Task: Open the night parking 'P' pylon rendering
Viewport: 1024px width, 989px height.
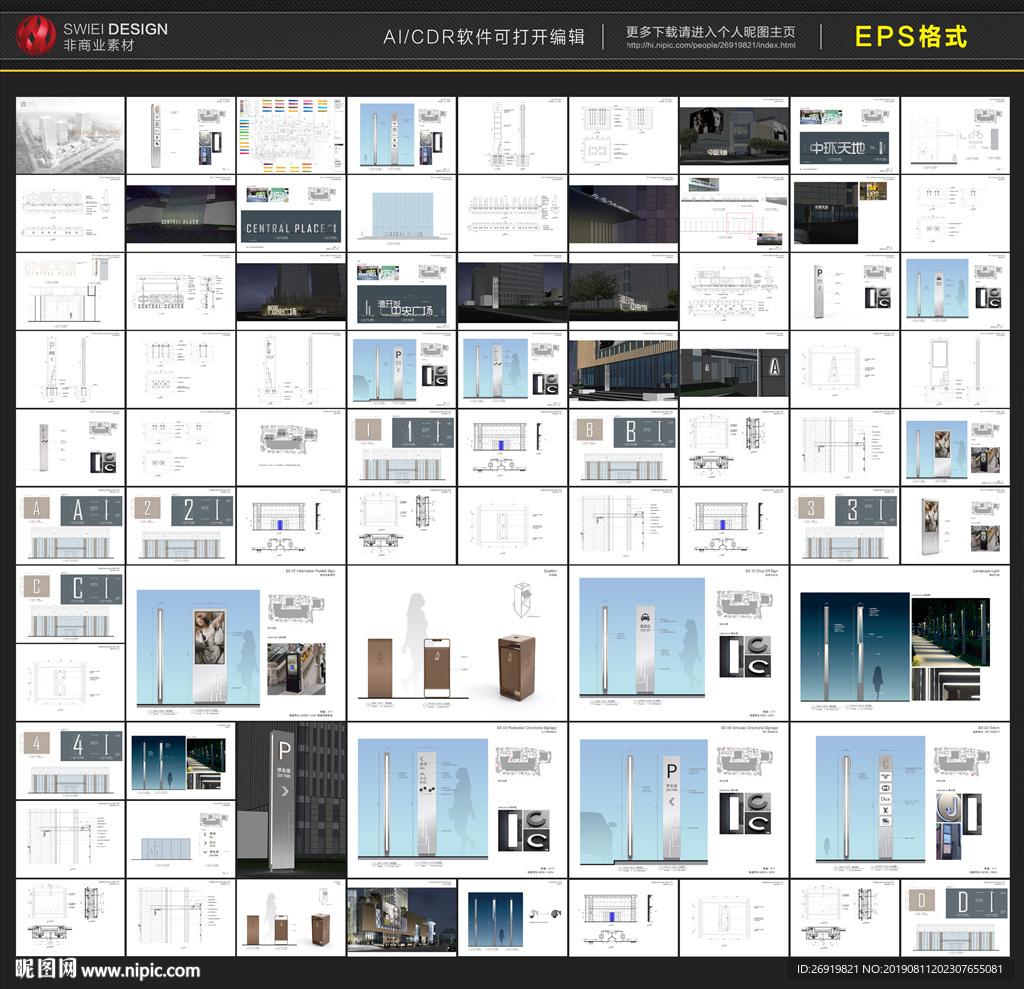Action: click(291, 800)
